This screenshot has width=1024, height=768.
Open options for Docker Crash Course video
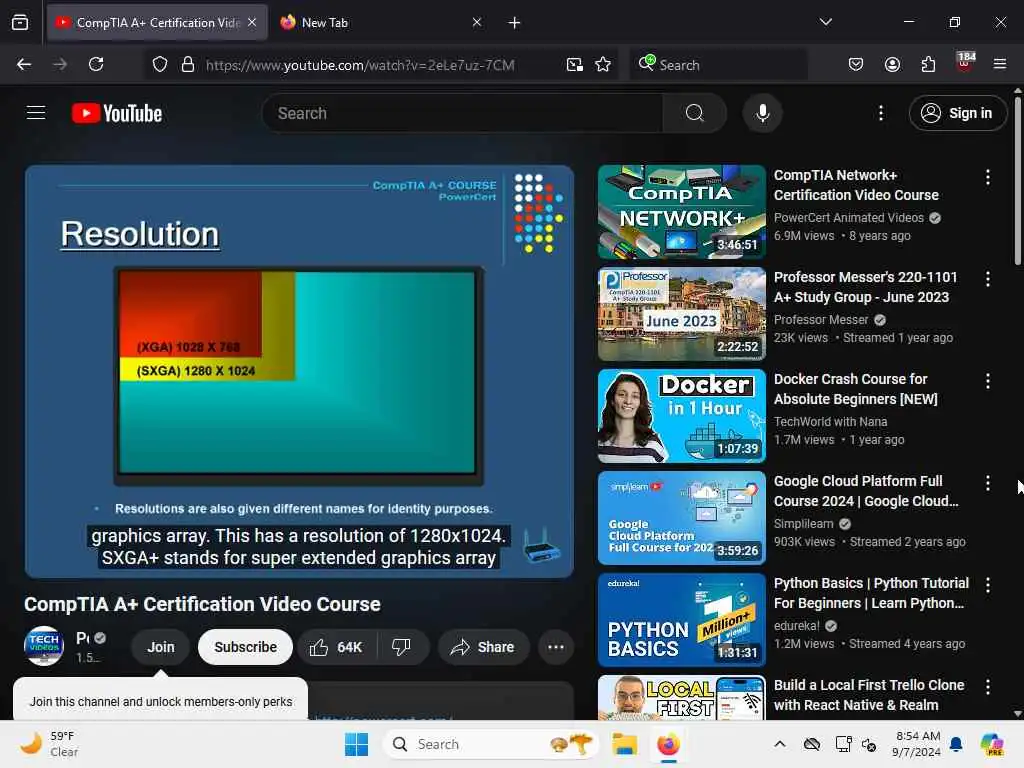[987, 381]
